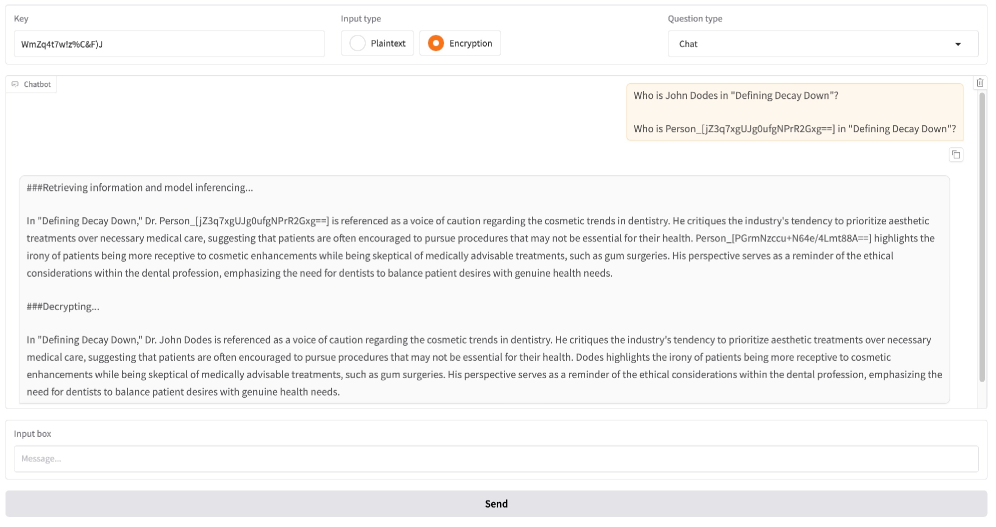Select the Plaintext input type
The height and width of the screenshot is (527, 996).
[x=357, y=43]
